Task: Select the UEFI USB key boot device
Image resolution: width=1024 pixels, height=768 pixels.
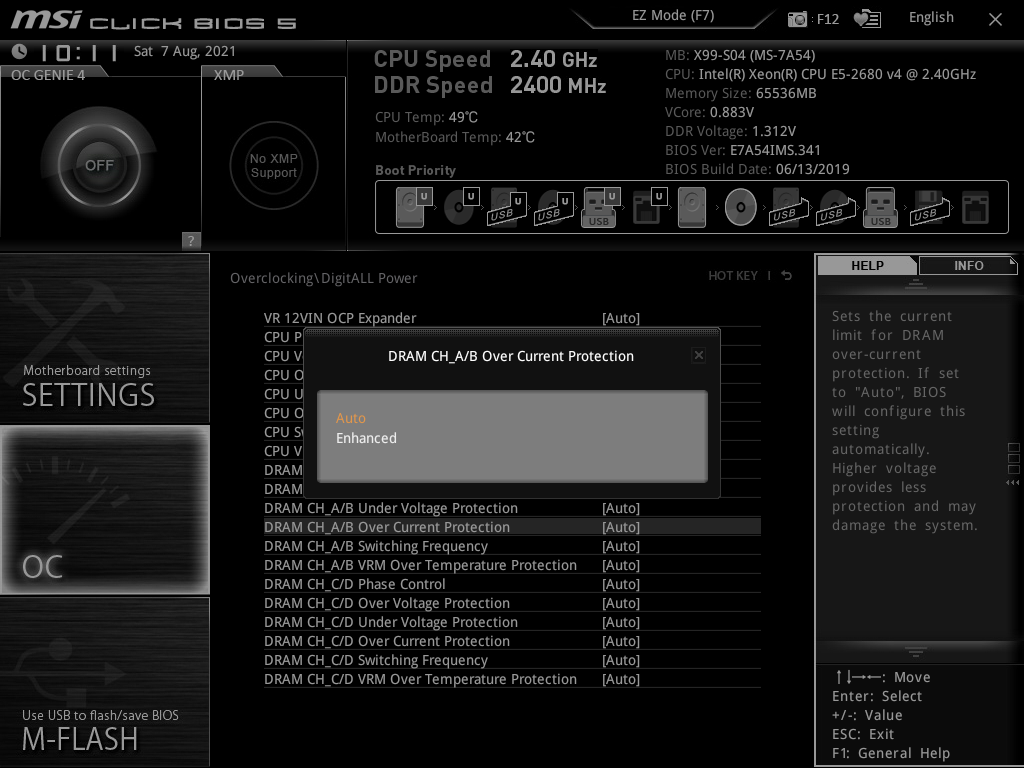Action: coord(600,207)
